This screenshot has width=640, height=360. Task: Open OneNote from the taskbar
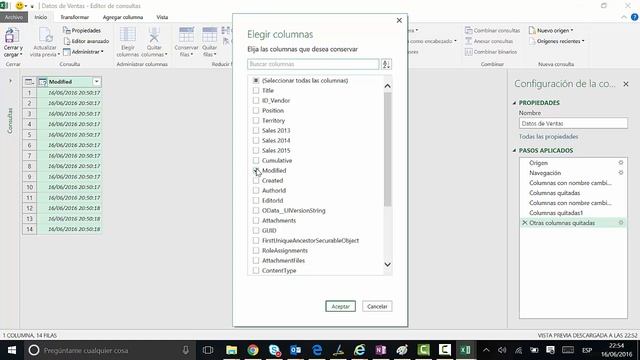(x=380, y=350)
